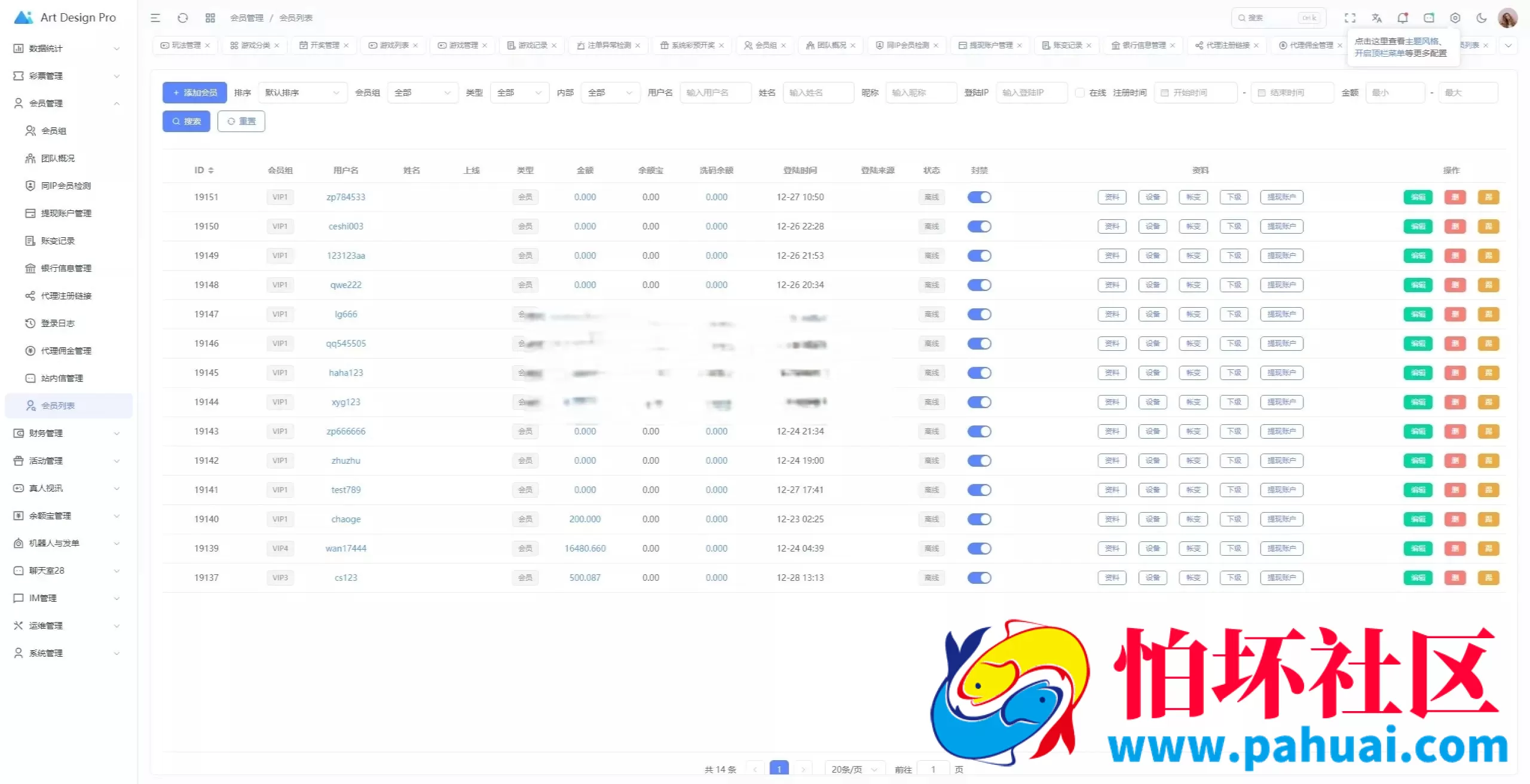The image size is (1530, 784).
Task: Open username link wan17444
Action: (346, 549)
